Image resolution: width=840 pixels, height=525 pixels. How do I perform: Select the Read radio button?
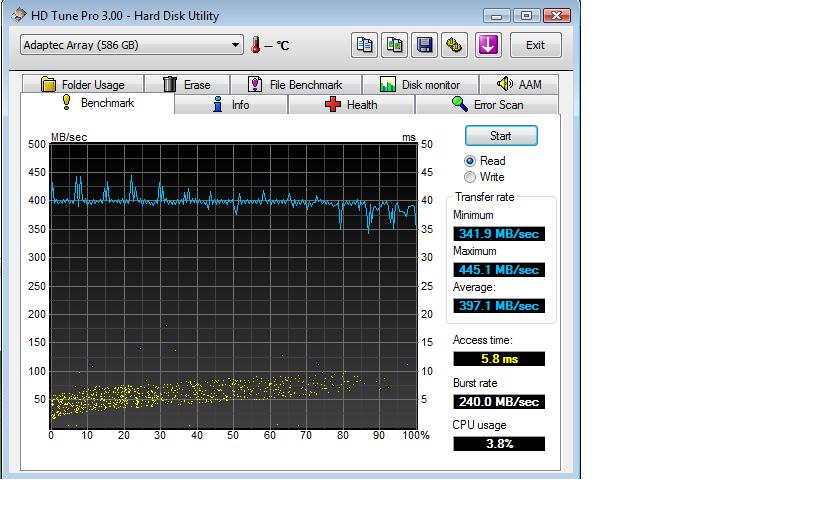click(470, 161)
